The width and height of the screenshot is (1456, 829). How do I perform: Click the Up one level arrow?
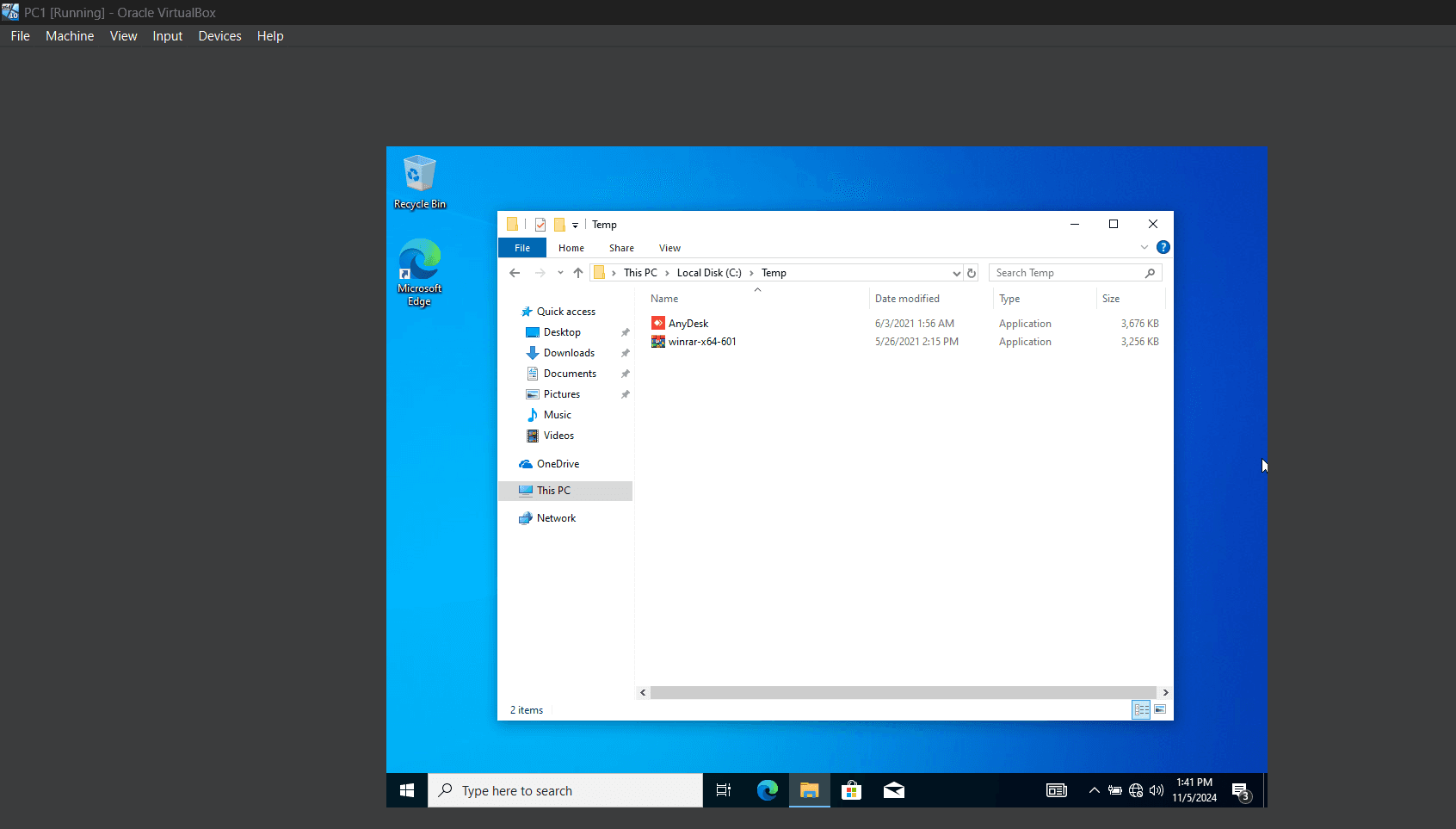[578, 273]
